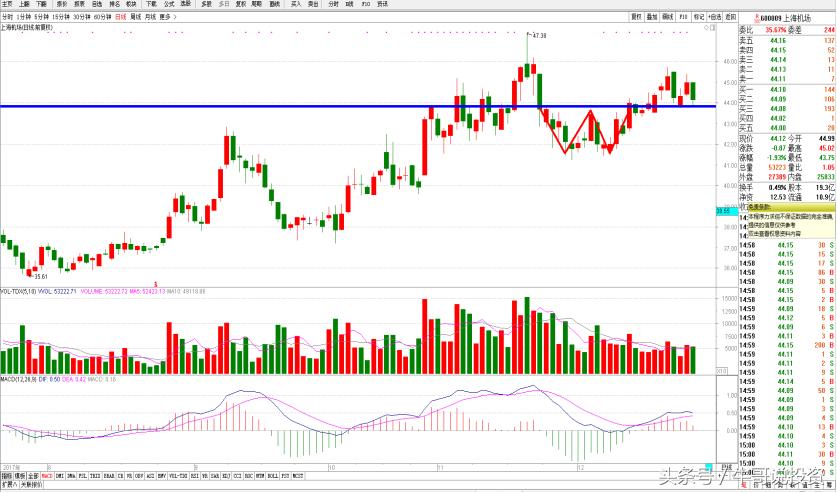Select the 5分钟 period tab

click(x=42, y=17)
